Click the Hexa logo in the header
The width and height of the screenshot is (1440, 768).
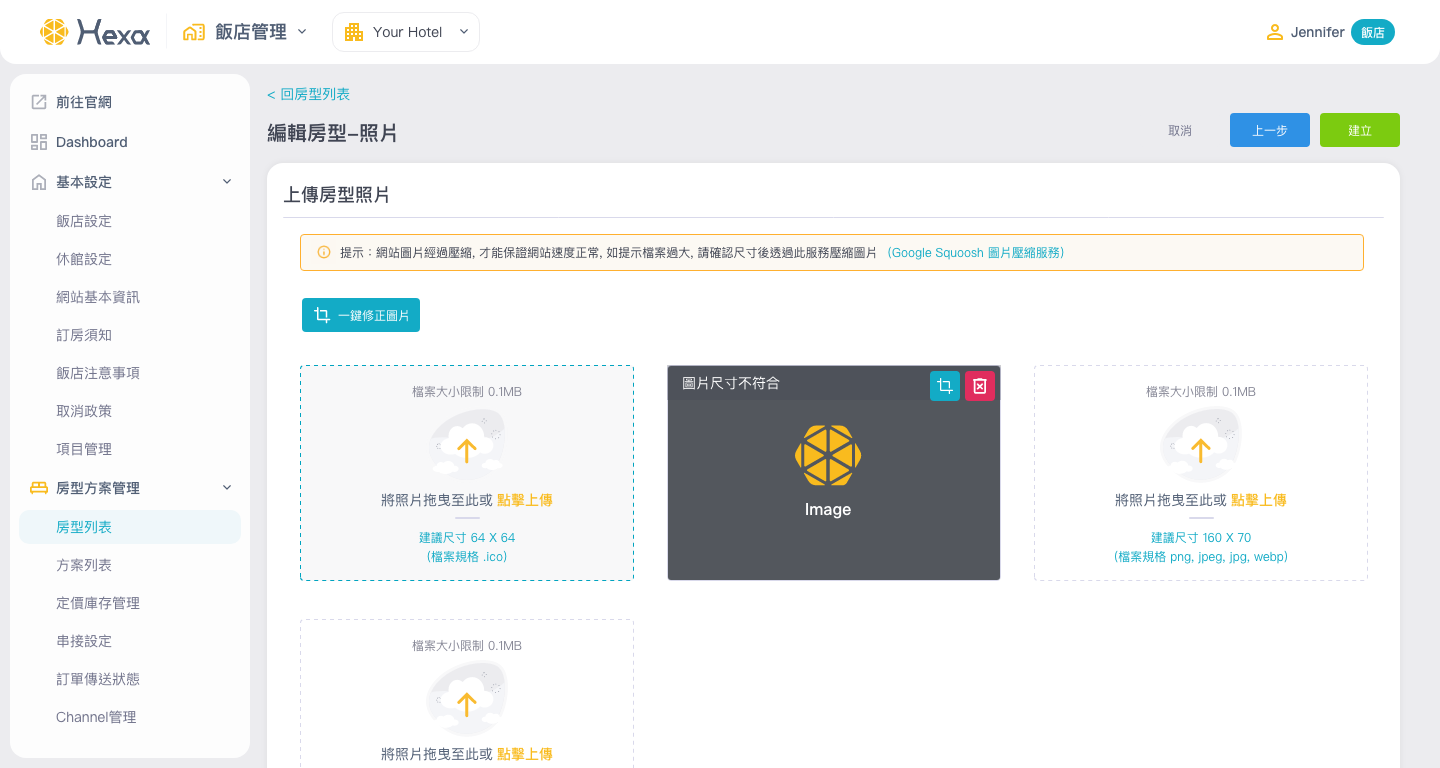[95, 32]
